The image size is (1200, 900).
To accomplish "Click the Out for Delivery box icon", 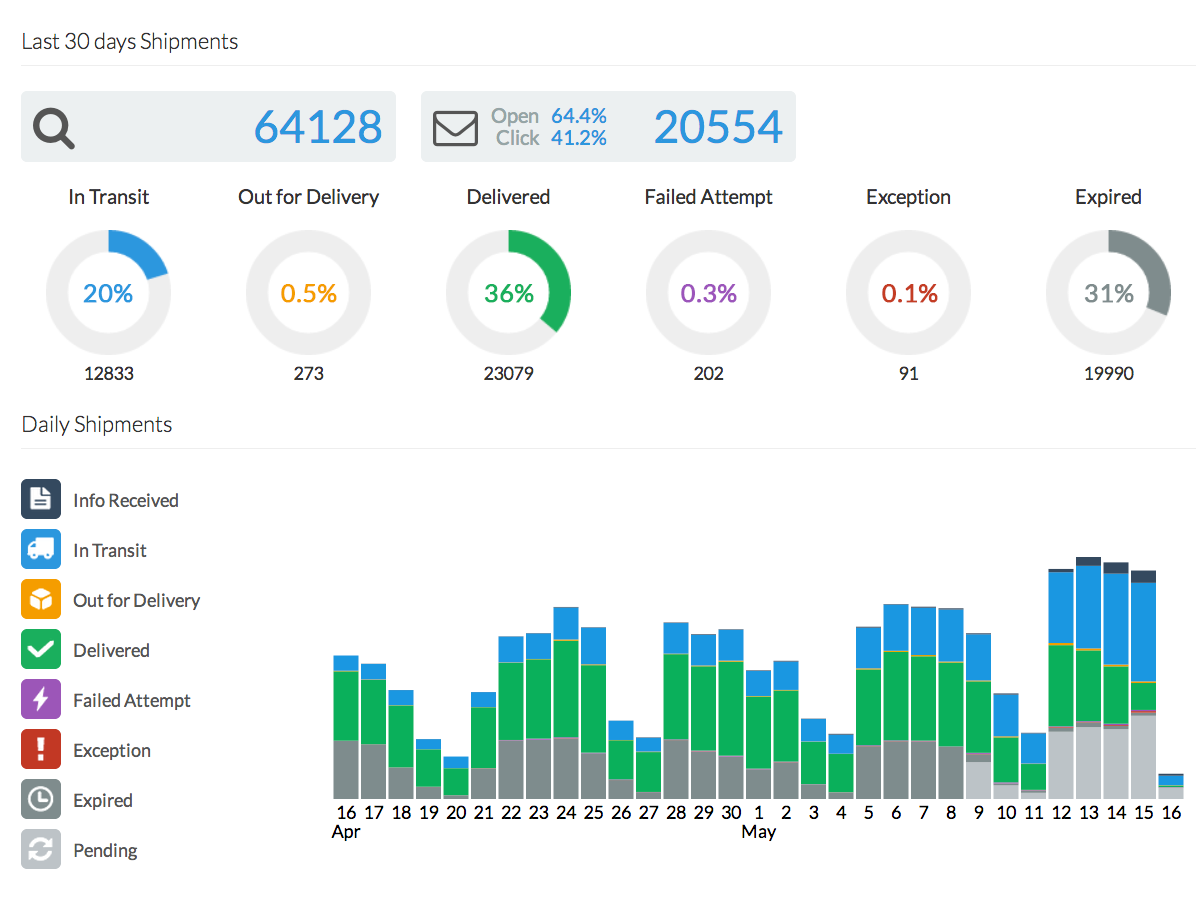I will click(x=41, y=599).
